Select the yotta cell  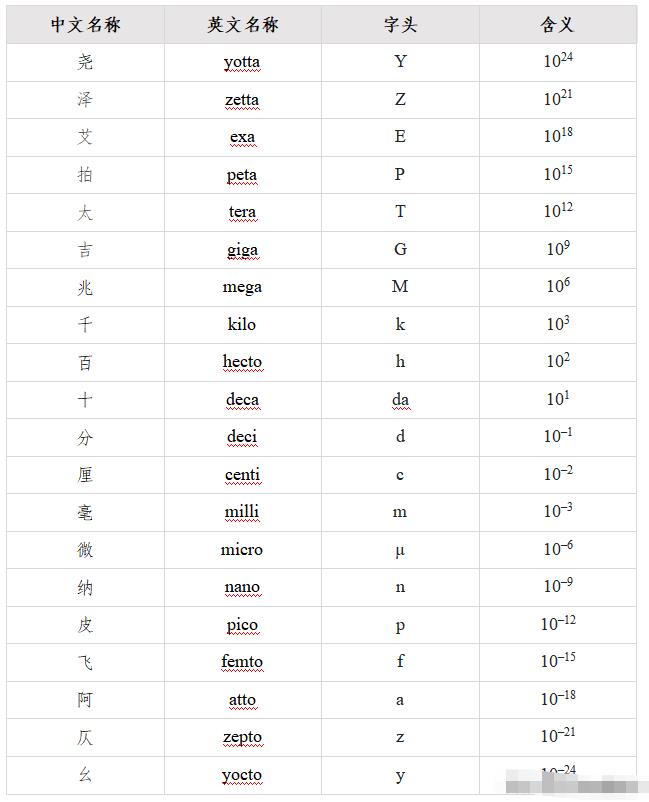[x=243, y=62]
